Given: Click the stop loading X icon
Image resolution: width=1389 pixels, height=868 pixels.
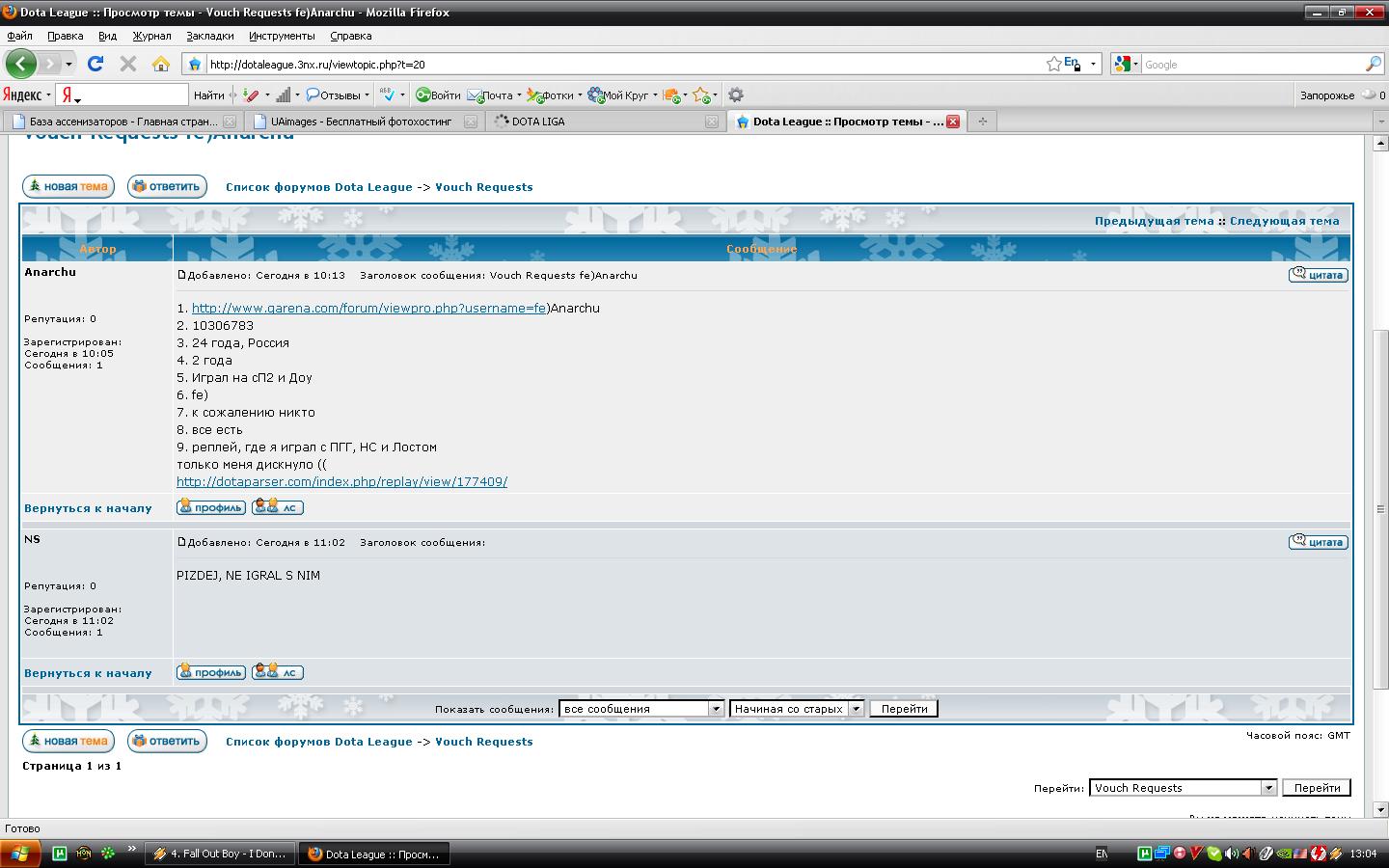Looking at the screenshot, I should [x=127, y=64].
